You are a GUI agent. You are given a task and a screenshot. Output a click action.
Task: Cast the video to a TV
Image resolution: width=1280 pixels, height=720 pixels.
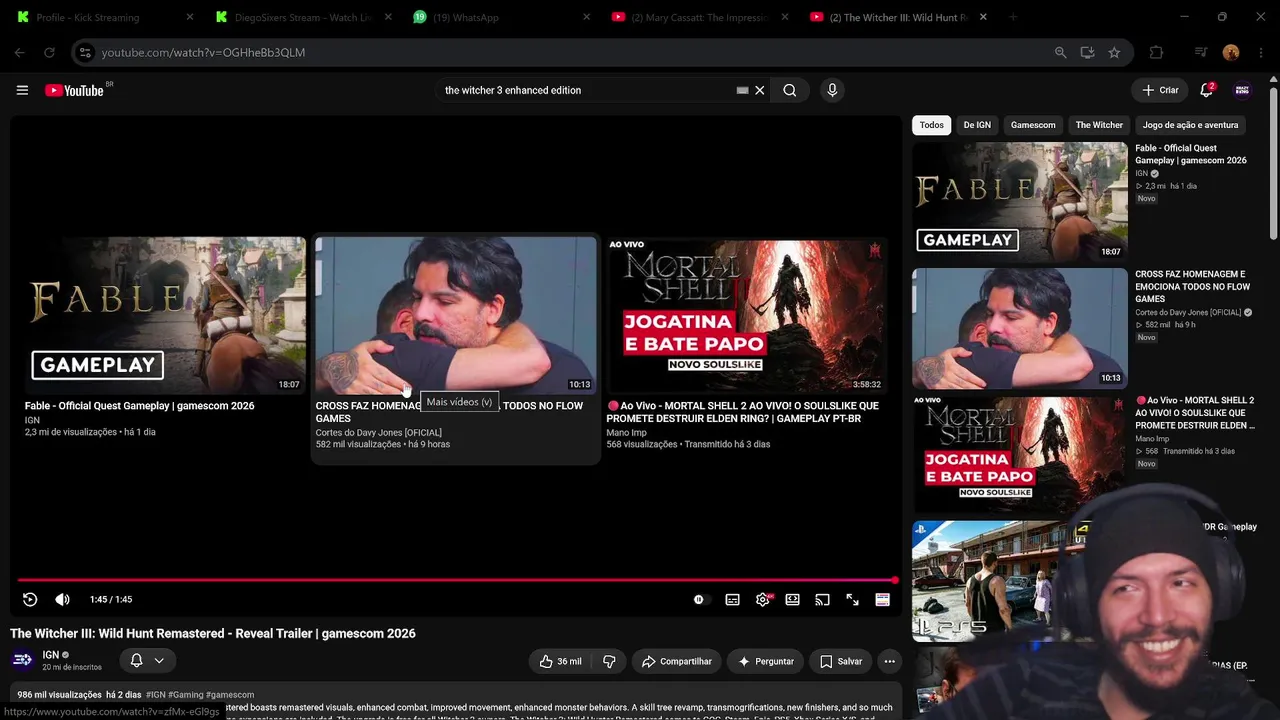click(822, 599)
